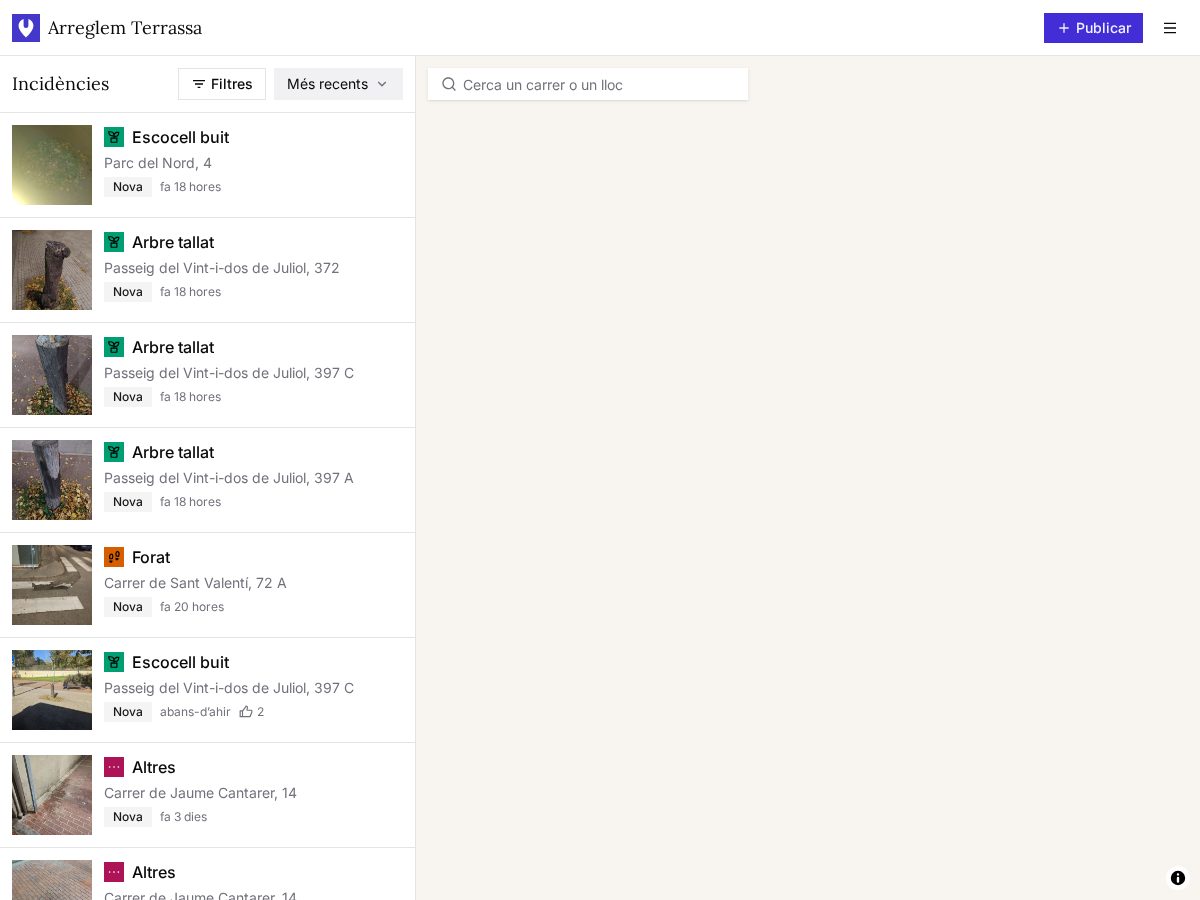The height and width of the screenshot is (900, 1200).
Task: Click green icon of Escocell buit at 397 C
Action: click(x=114, y=662)
